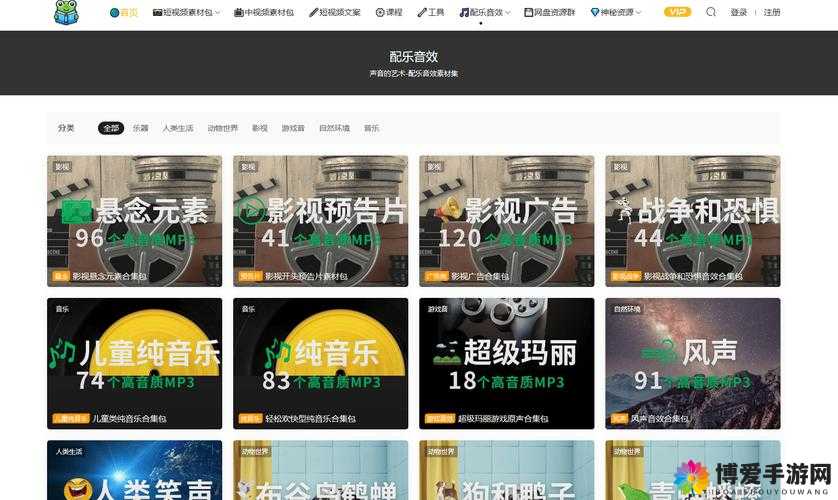Select the 影视 category filter
Screen dimensions: 838x500
click(260, 128)
